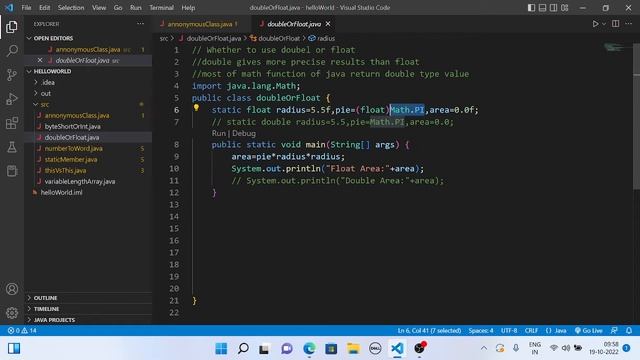The height and width of the screenshot is (360, 640).
Task: Open the notifications bell in status bar
Action: [629, 331]
